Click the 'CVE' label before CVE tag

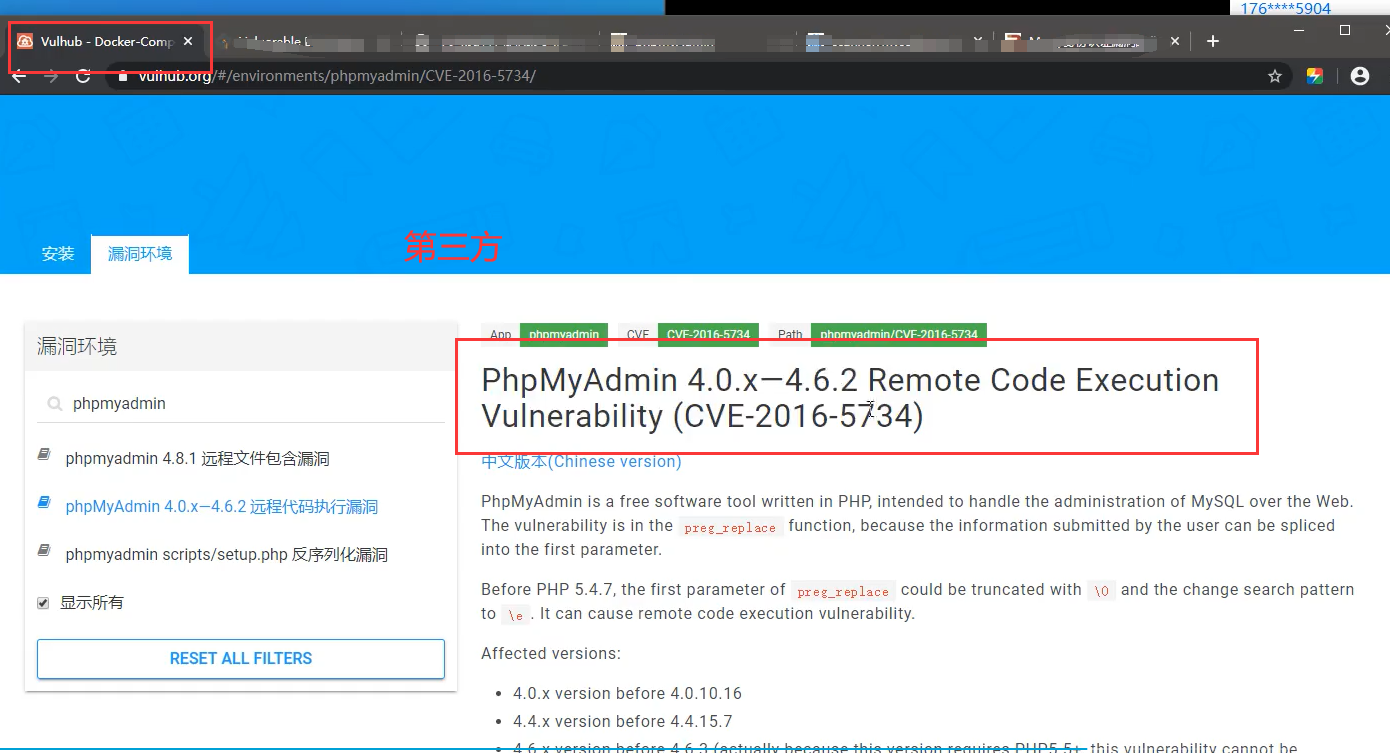[x=638, y=335]
